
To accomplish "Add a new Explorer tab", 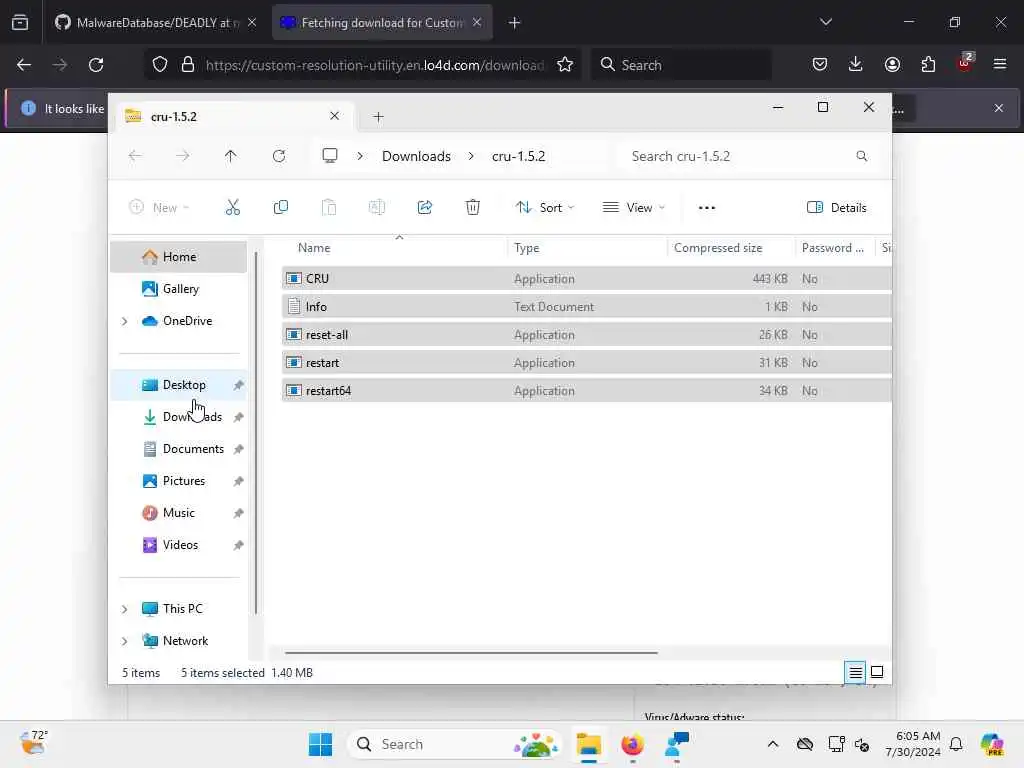I will coord(378,117).
